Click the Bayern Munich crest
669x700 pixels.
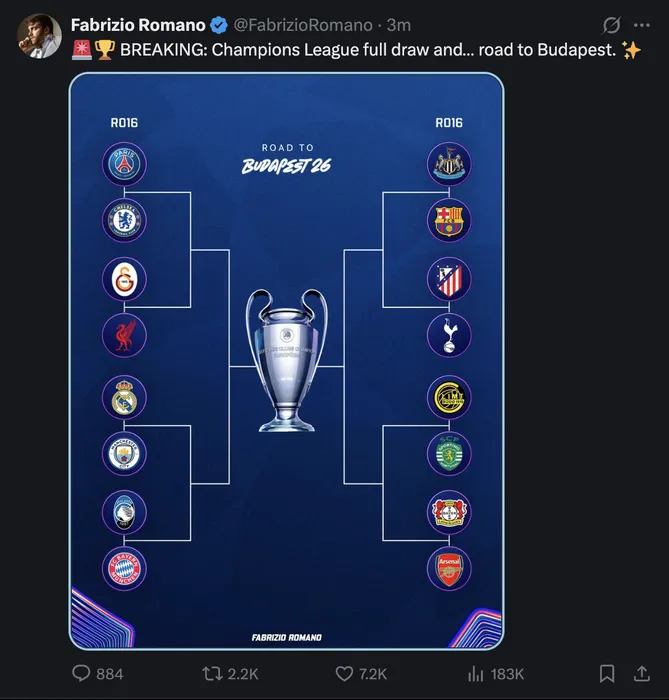(x=124, y=568)
